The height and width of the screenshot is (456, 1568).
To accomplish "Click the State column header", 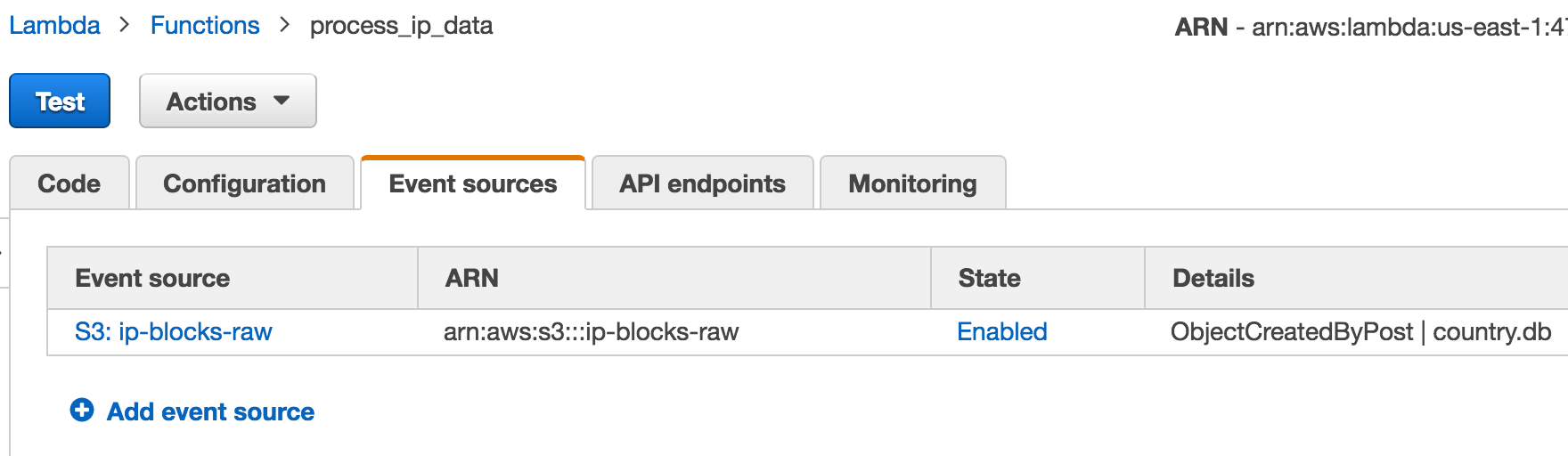I will (x=989, y=279).
